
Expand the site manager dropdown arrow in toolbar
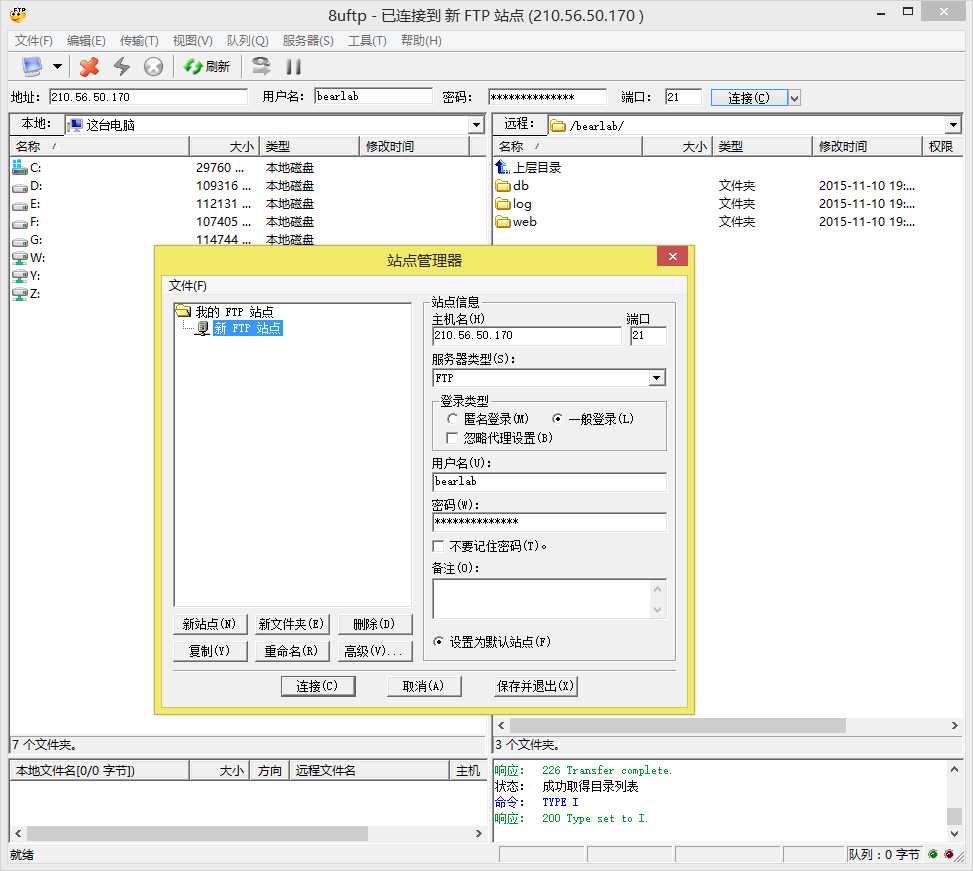(x=57, y=66)
